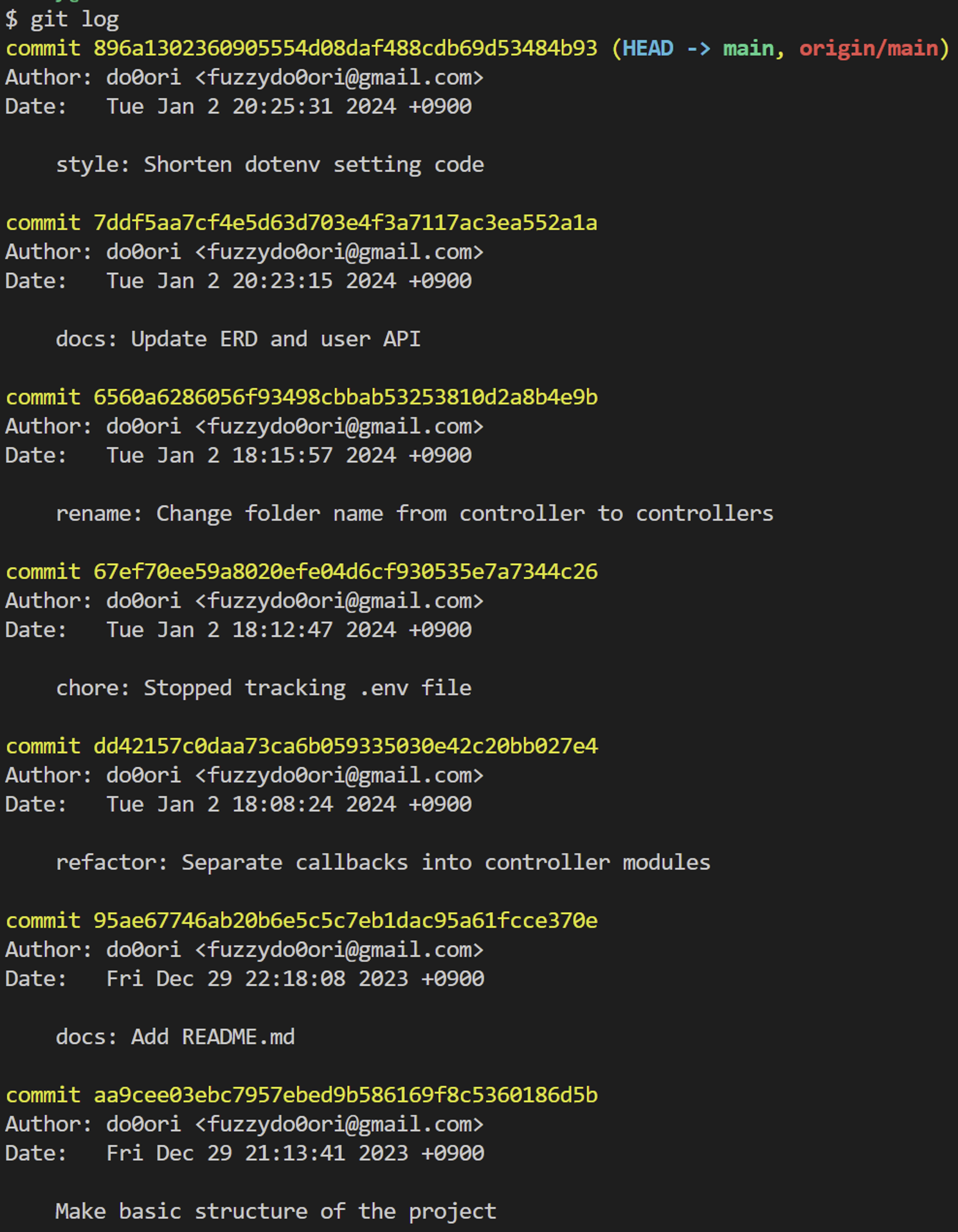Click the HEAD pointer label
958x1232 pixels.
tap(648, 48)
